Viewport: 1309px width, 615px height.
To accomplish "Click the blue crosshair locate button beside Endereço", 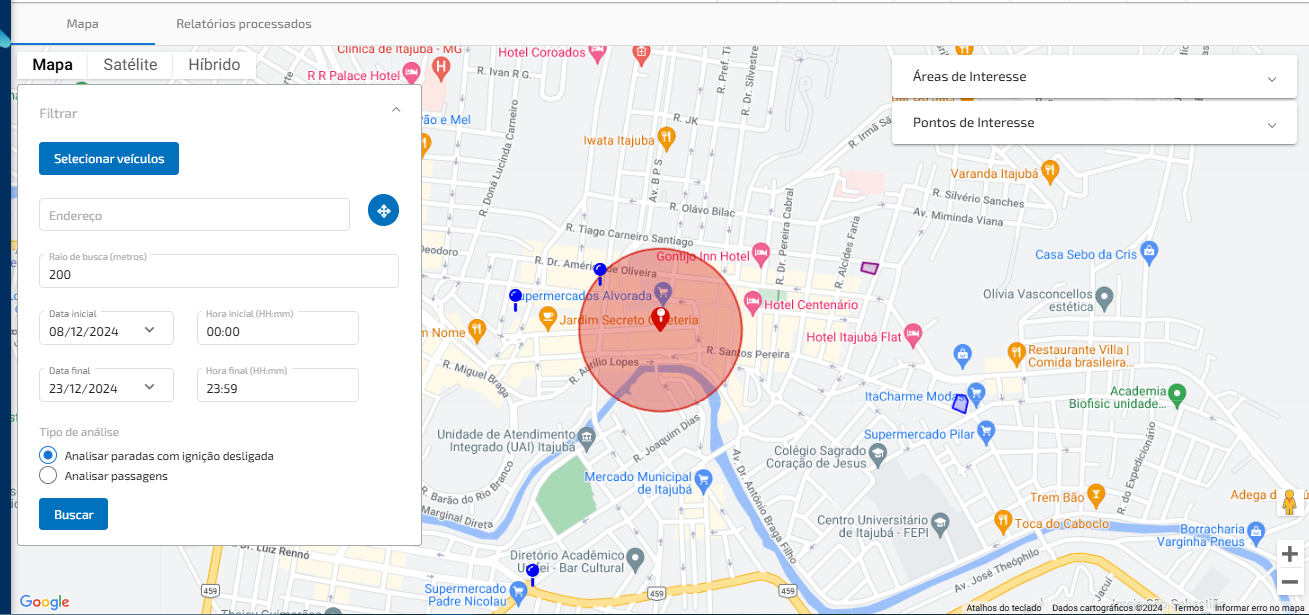I will tap(384, 210).
